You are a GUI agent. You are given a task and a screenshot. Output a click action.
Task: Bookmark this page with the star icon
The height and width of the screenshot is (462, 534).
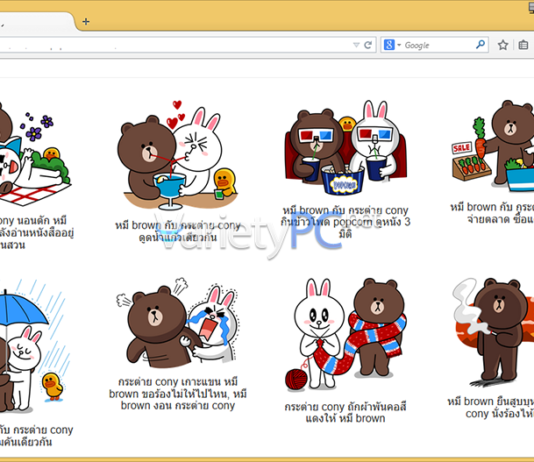click(503, 45)
